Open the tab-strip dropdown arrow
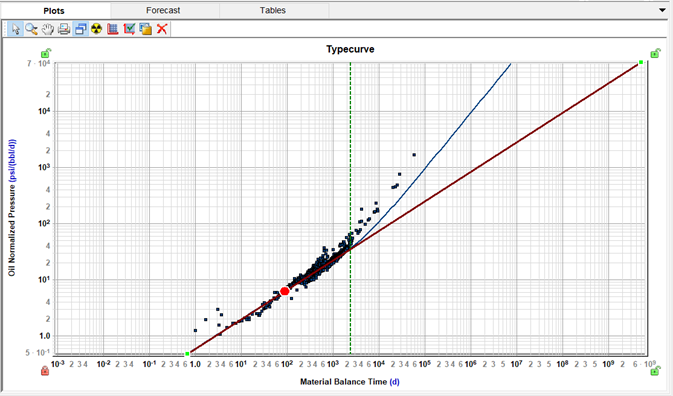Viewport: 673px width, 396px height. pos(662,10)
